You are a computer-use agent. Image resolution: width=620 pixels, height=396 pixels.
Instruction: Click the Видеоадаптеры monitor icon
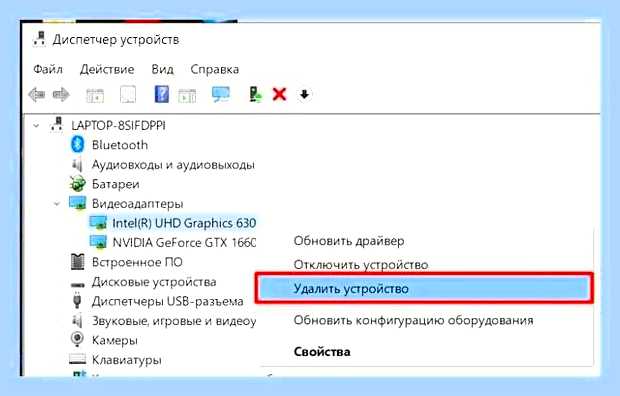tap(78, 203)
